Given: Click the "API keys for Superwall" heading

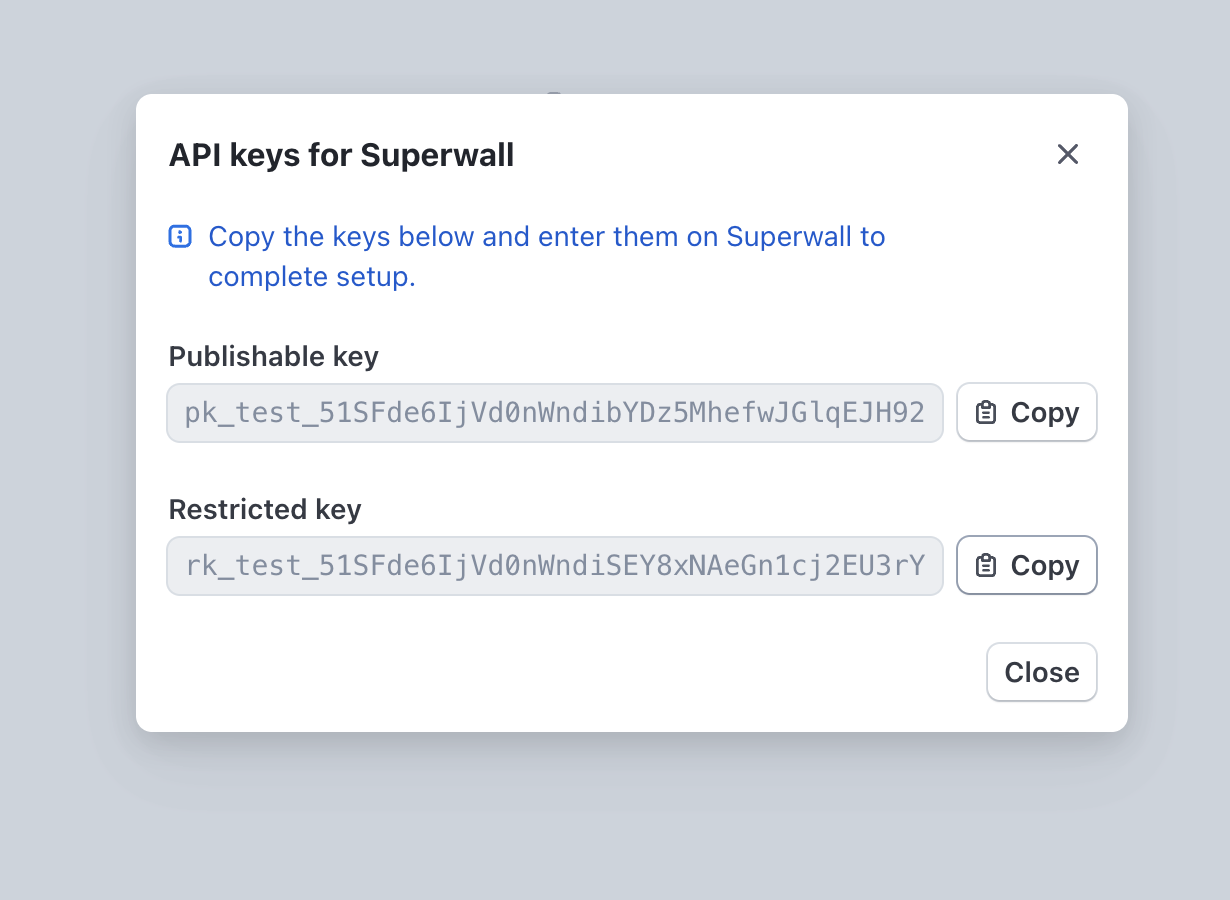Looking at the screenshot, I should click(341, 156).
